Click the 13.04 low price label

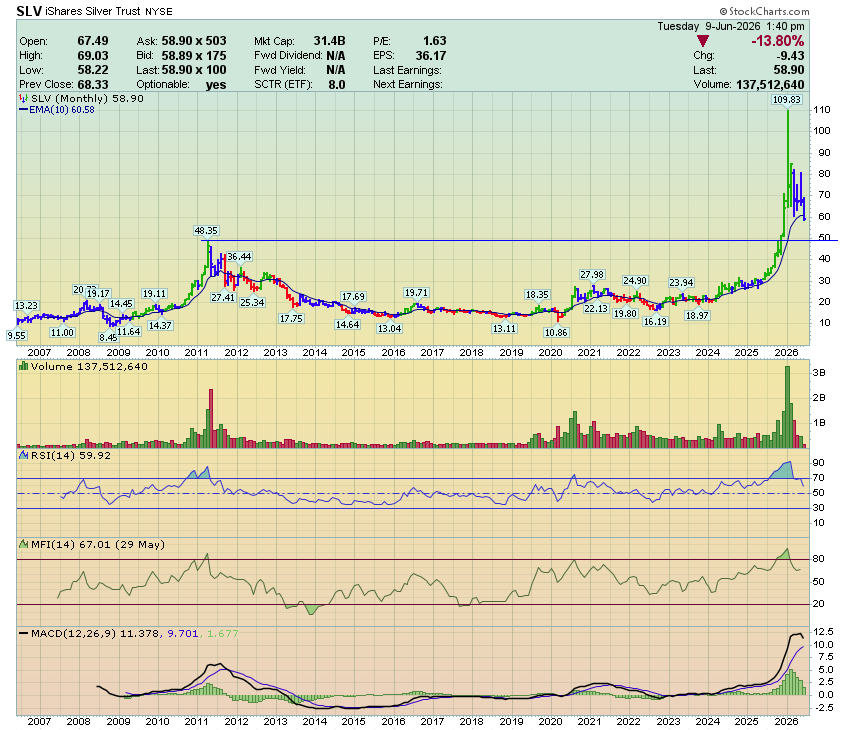pyautogui.click(x=389, y=328)
